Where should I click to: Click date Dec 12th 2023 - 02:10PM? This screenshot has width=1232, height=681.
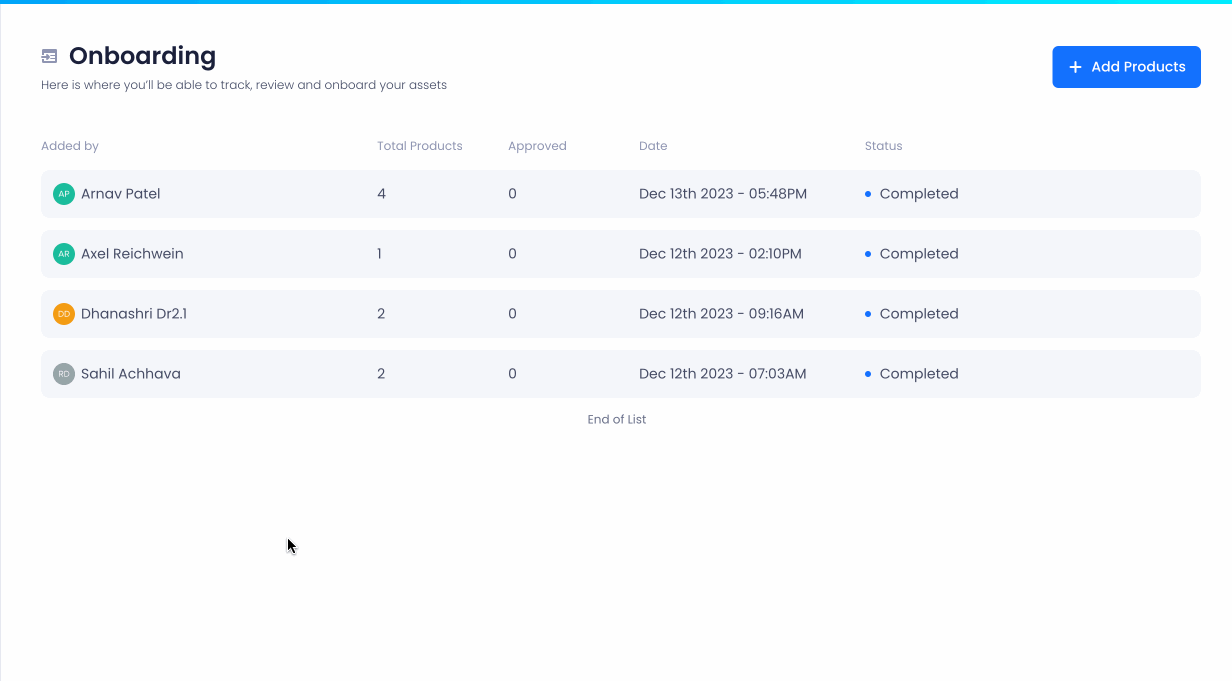pos(720,254)
